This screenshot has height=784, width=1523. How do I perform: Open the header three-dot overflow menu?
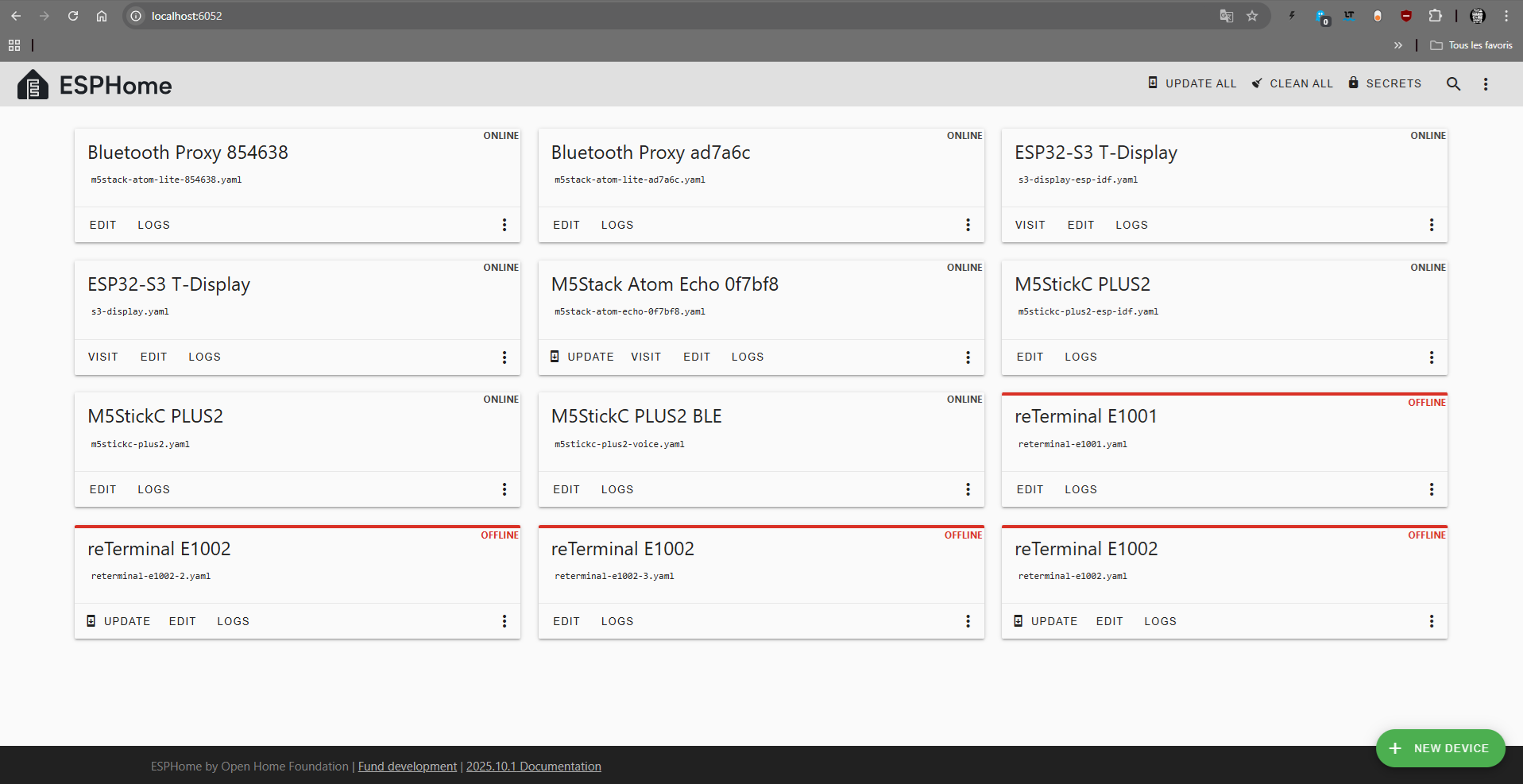pos(1485,83)
